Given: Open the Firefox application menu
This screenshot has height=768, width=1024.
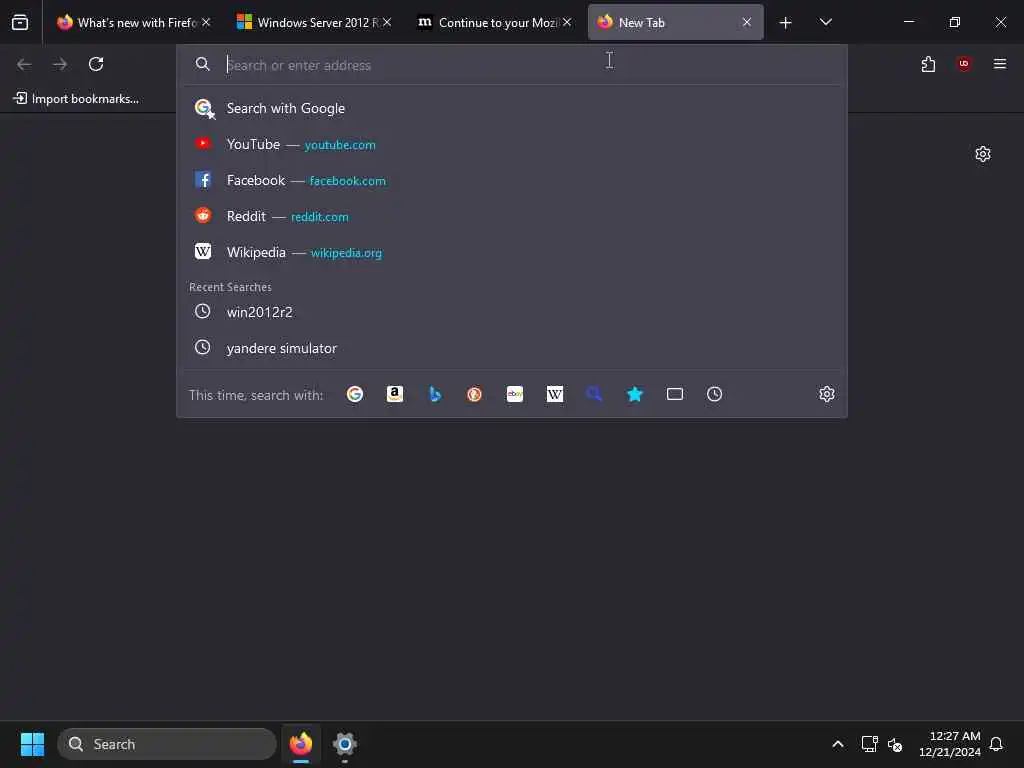Looking at the screenshot, I should click(1000, 64).
